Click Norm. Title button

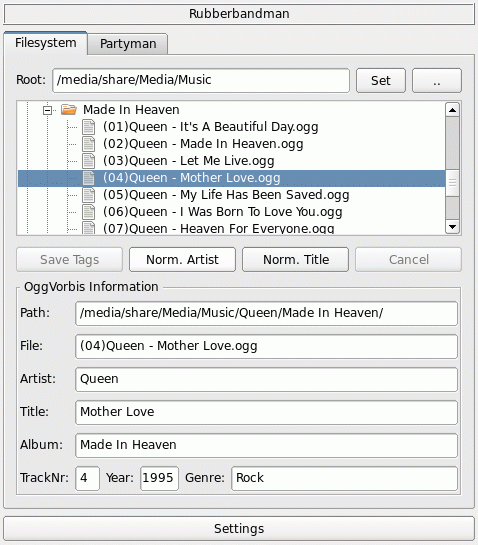(x=295, y=260)
